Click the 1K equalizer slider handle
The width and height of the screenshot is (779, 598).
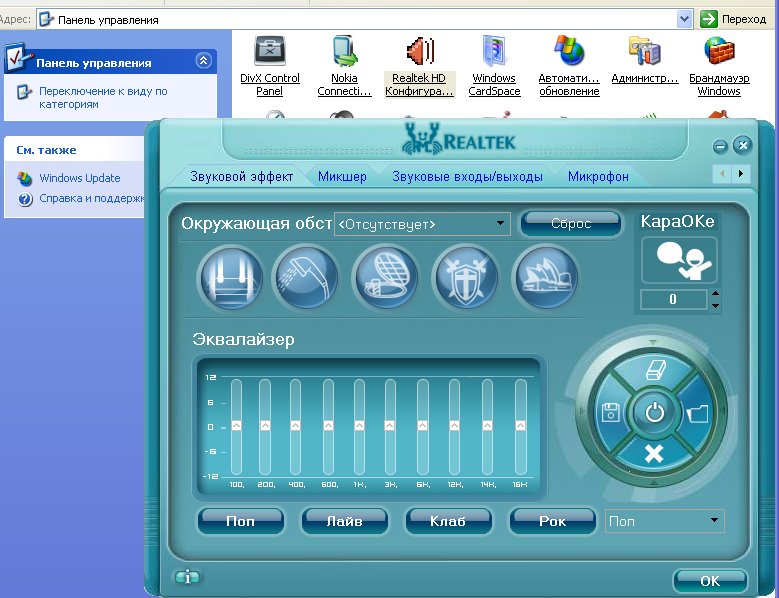click(x=359, y=426)
